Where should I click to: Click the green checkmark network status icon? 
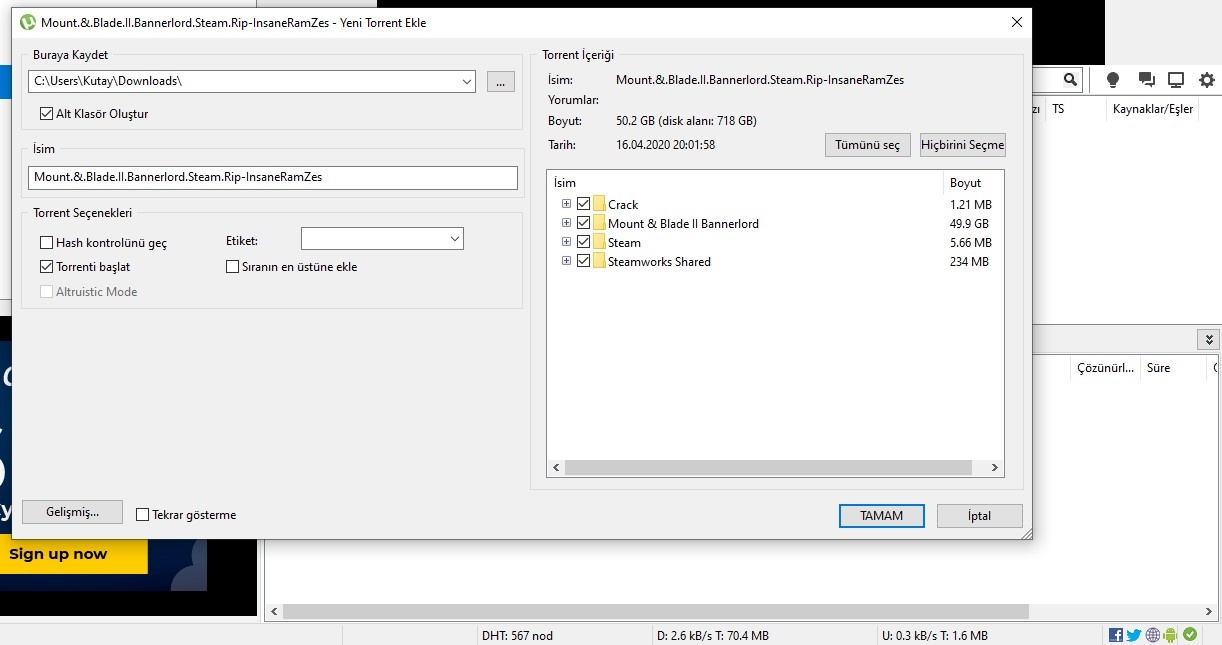tap(1190, 635)
